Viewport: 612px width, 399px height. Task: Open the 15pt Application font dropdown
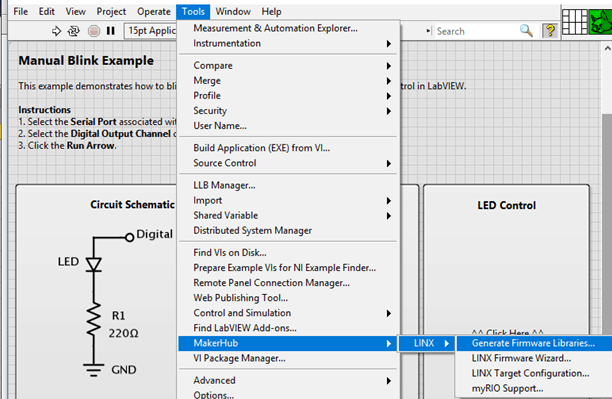coord(151,30)
